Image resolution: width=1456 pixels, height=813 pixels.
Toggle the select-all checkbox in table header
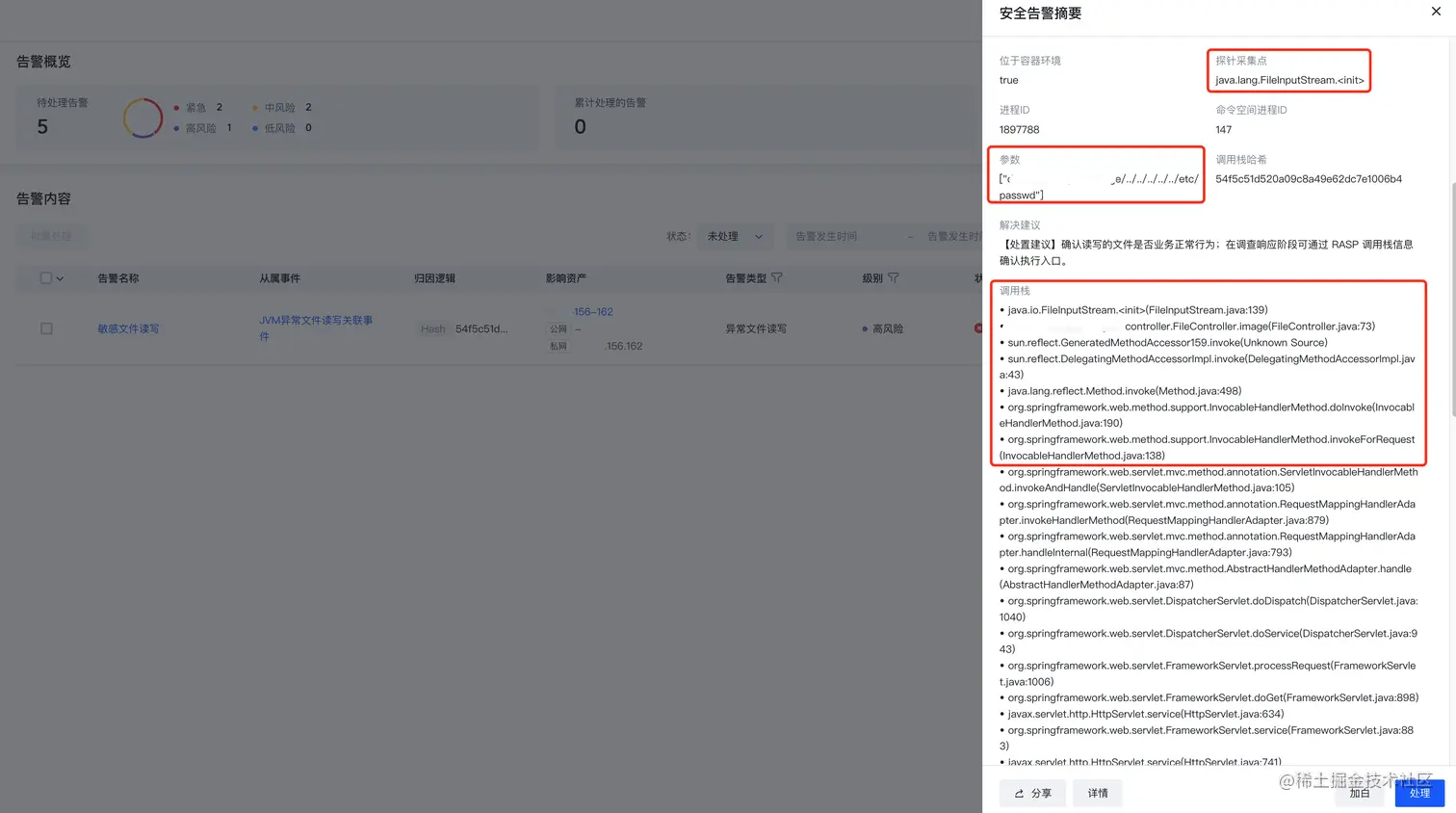tap(45, 278)
